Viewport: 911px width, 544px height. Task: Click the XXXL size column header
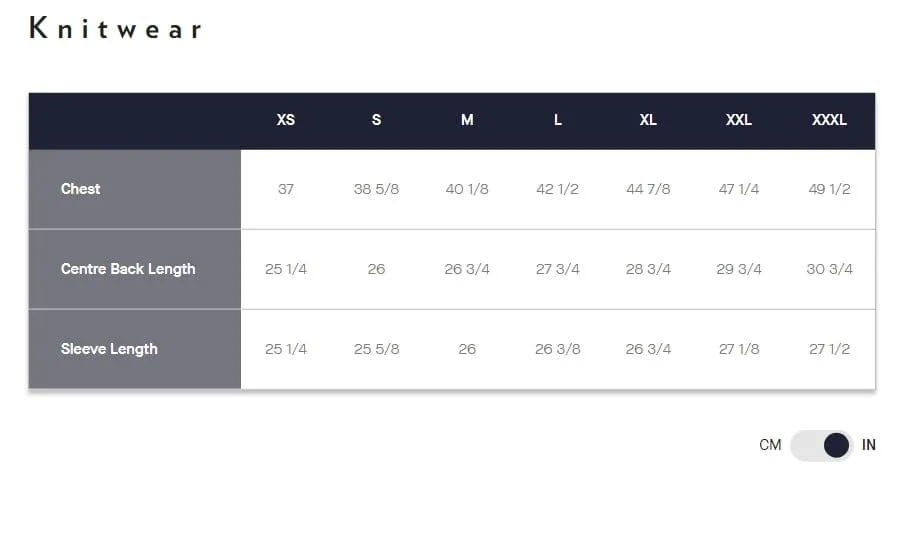coord(829,120)
